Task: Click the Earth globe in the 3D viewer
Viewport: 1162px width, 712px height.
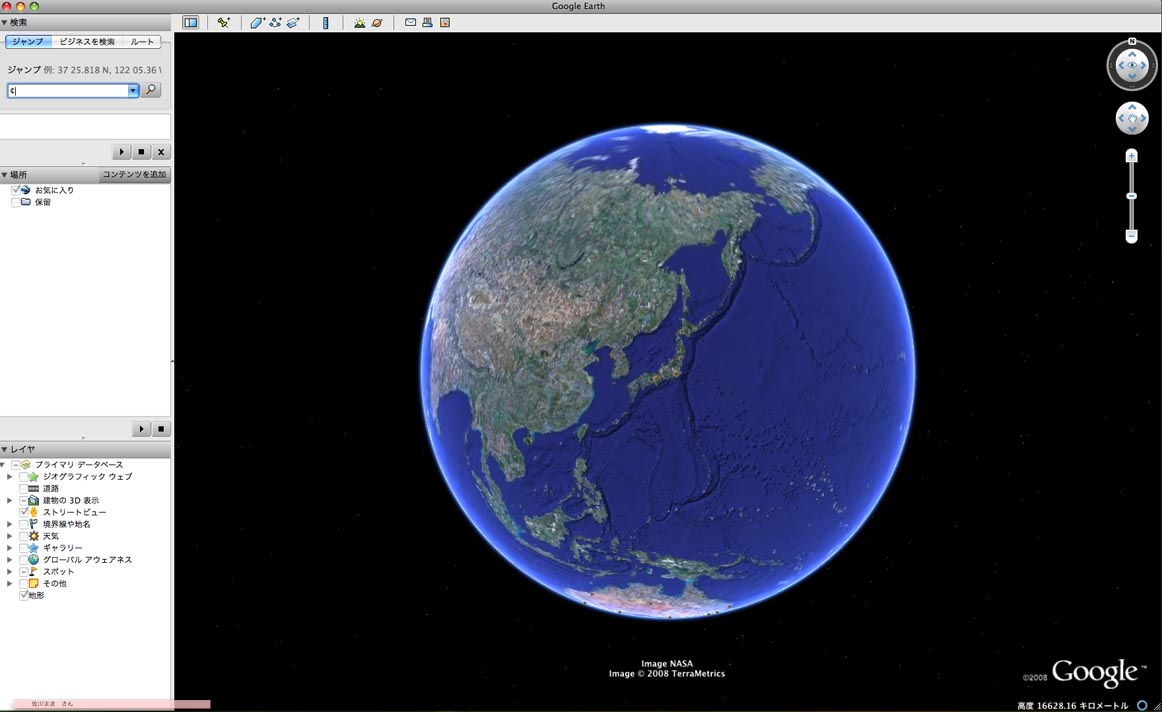Action: [x=667, y=370]
